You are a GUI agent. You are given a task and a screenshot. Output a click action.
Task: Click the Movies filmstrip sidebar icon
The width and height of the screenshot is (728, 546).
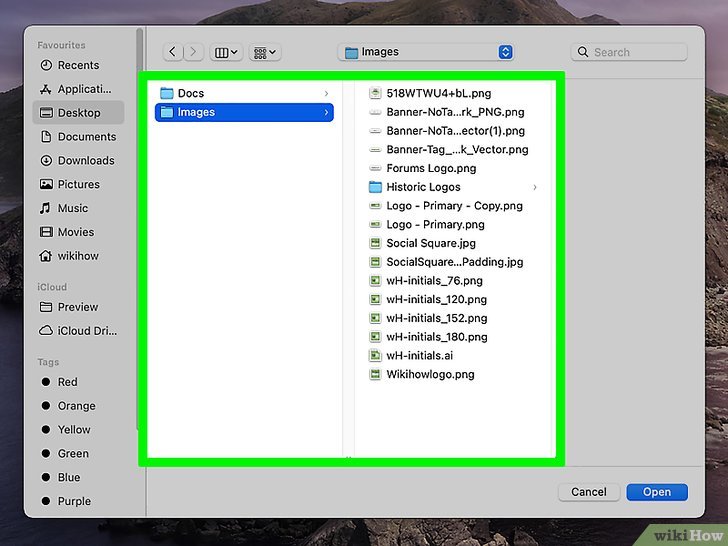[46, 232]
